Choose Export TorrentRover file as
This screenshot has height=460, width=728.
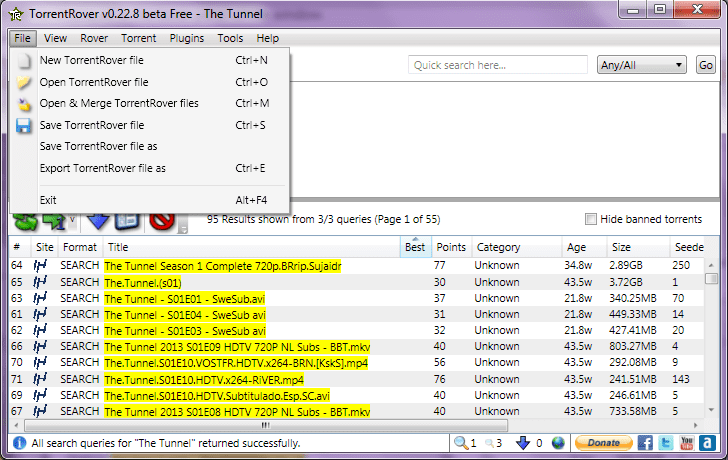click(150, 168)
